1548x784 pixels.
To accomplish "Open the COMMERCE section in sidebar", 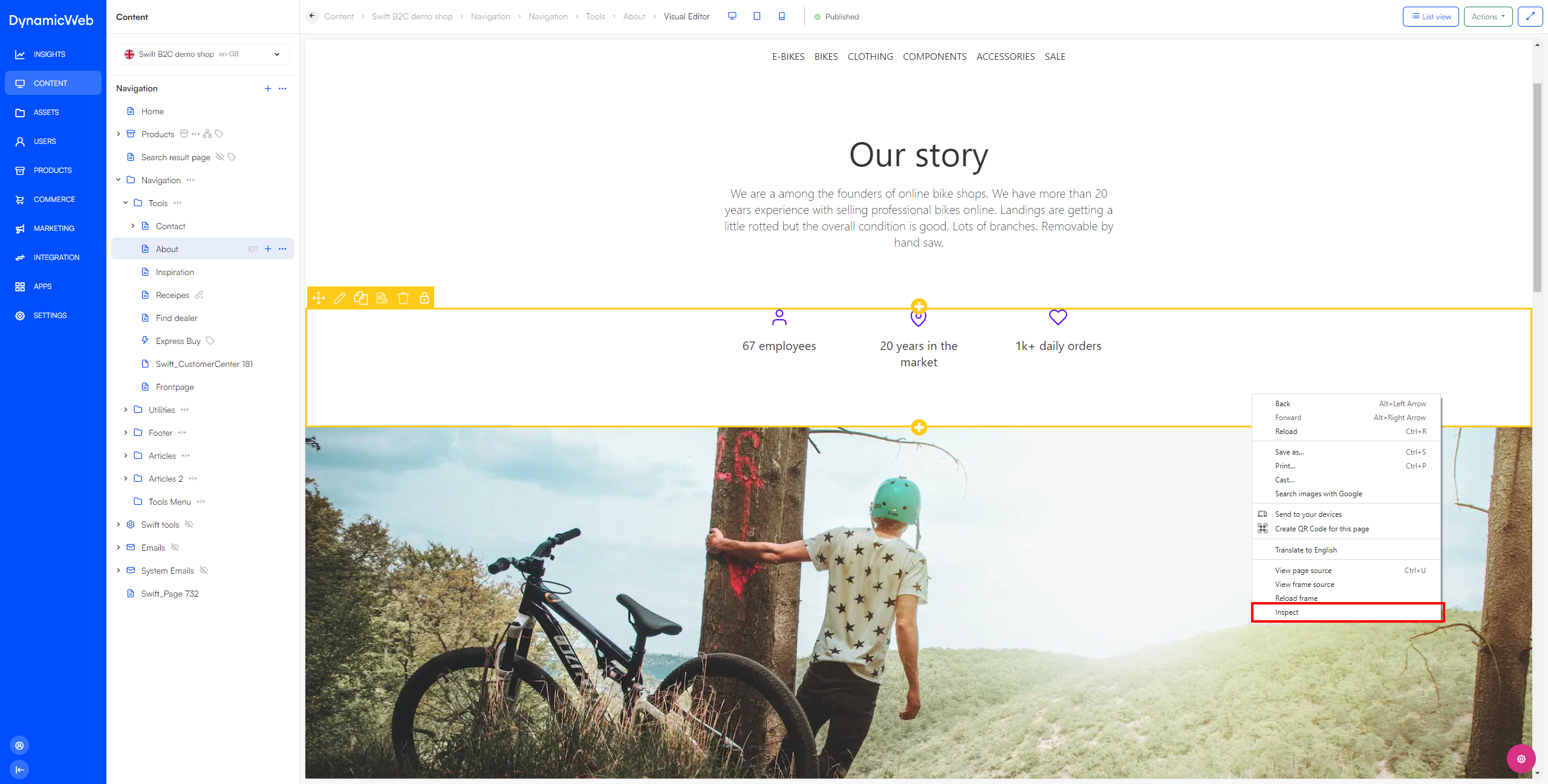I will click(x=54, y=199).
